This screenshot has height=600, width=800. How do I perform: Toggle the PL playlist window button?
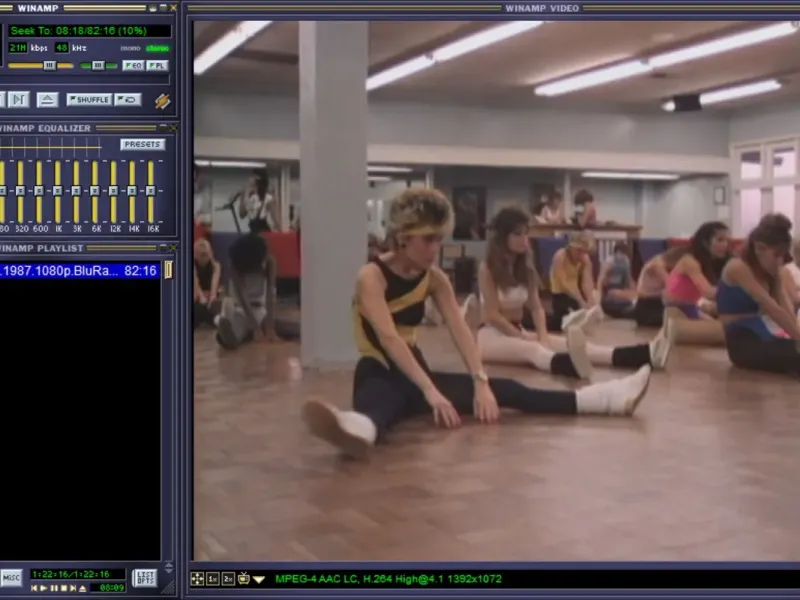click(x=157, y=65)
